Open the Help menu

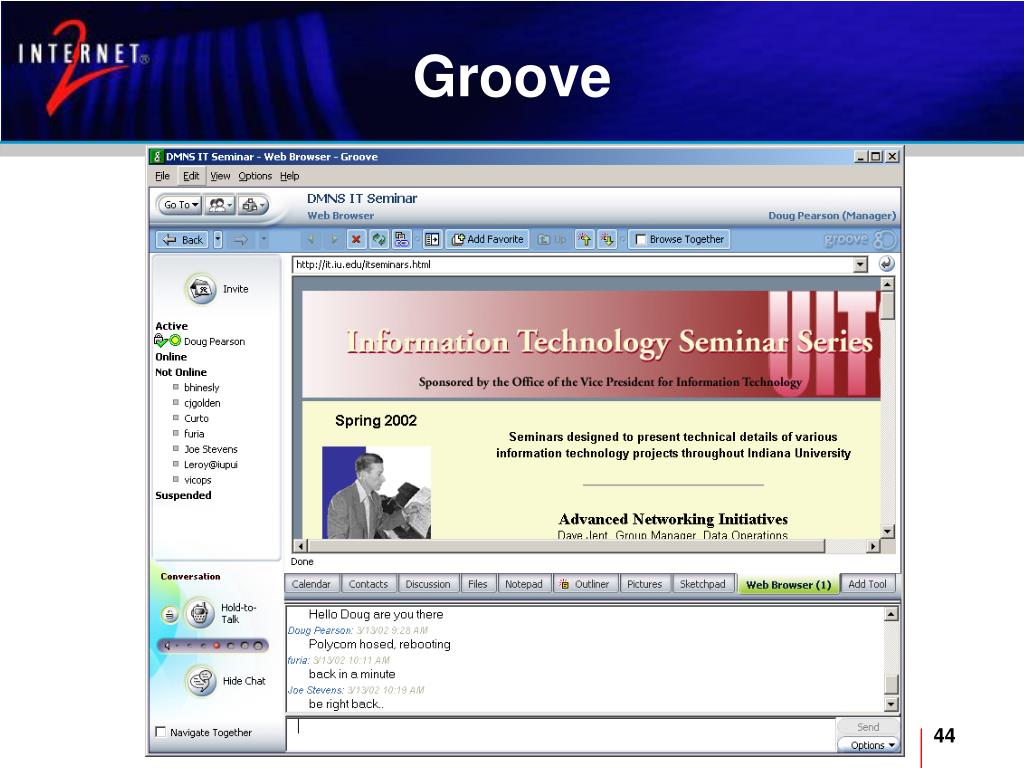click(x=289, y=176)
